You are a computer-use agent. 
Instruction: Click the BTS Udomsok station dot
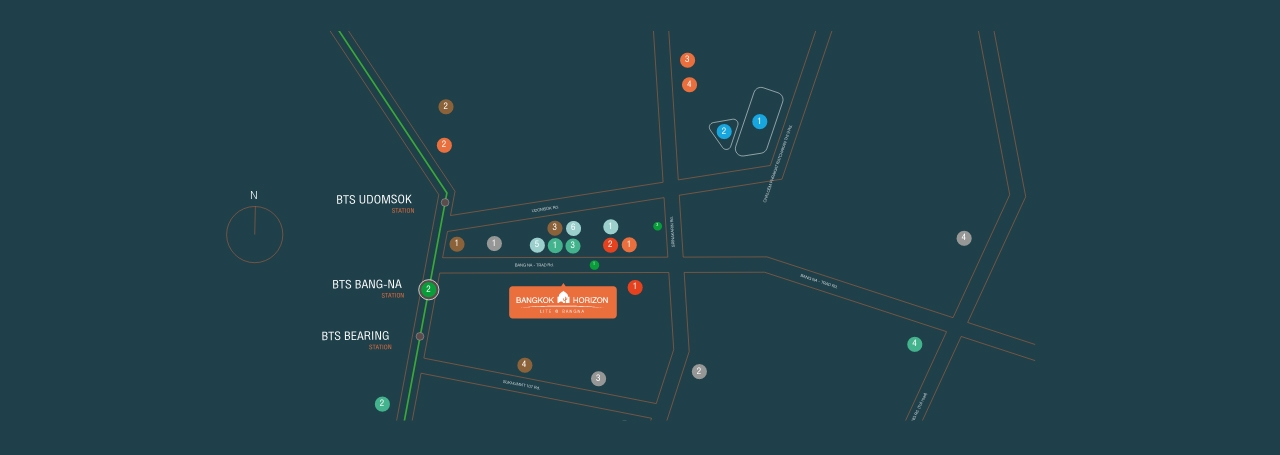click(445, 202)
